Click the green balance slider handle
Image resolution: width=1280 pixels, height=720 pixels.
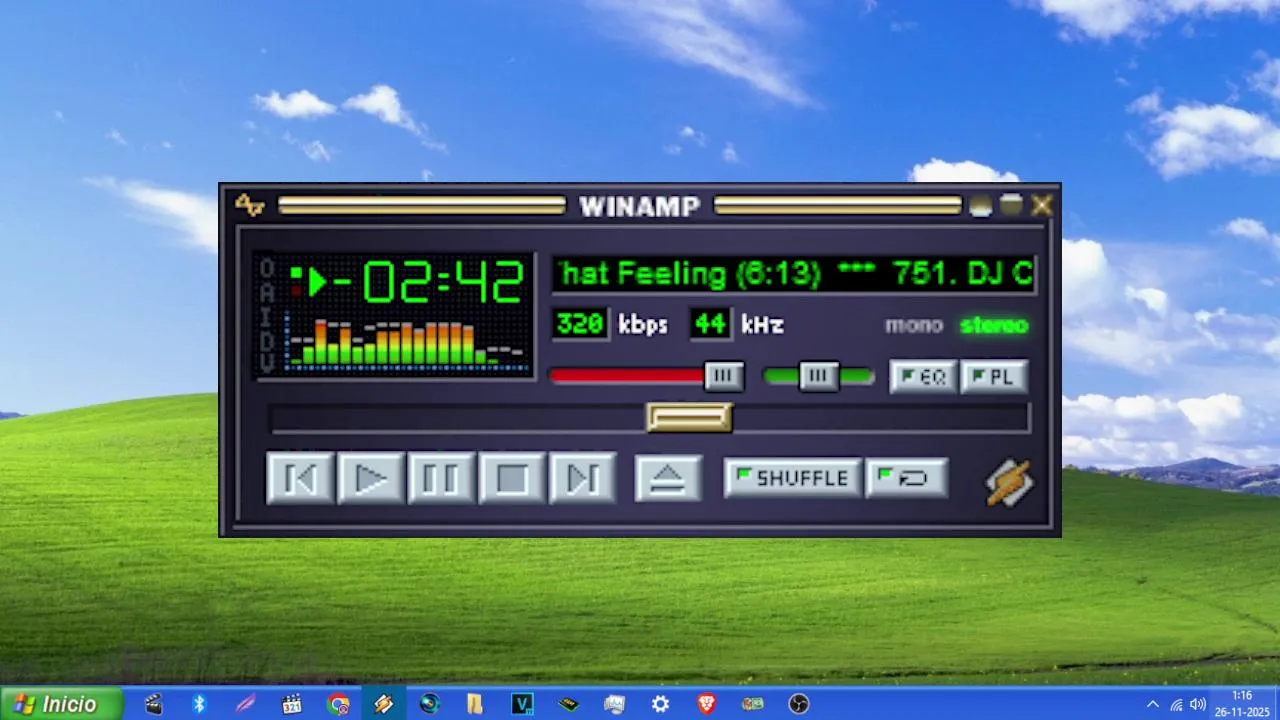click(819, 376)
